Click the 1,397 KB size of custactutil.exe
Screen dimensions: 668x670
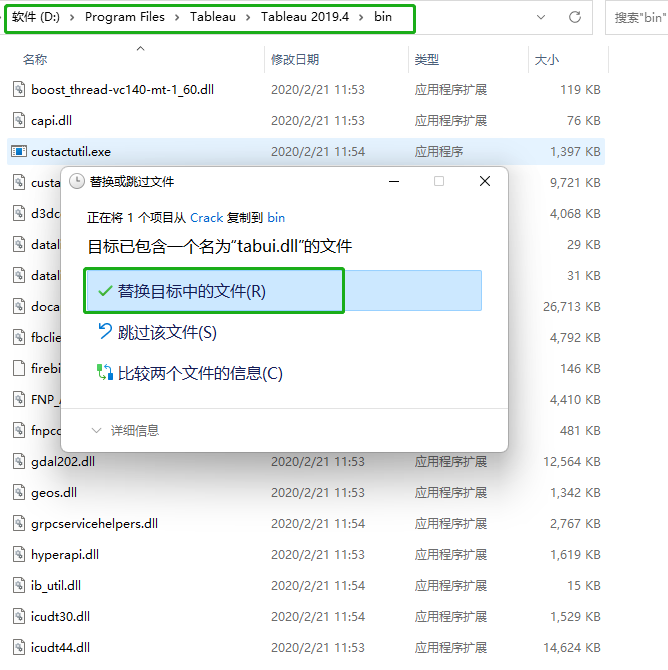coord(575,152)
